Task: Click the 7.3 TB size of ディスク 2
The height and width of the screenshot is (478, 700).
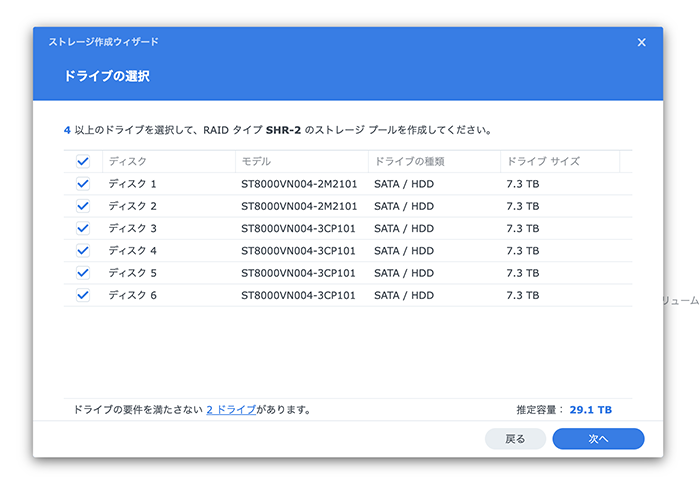Action: coord(523,206)
